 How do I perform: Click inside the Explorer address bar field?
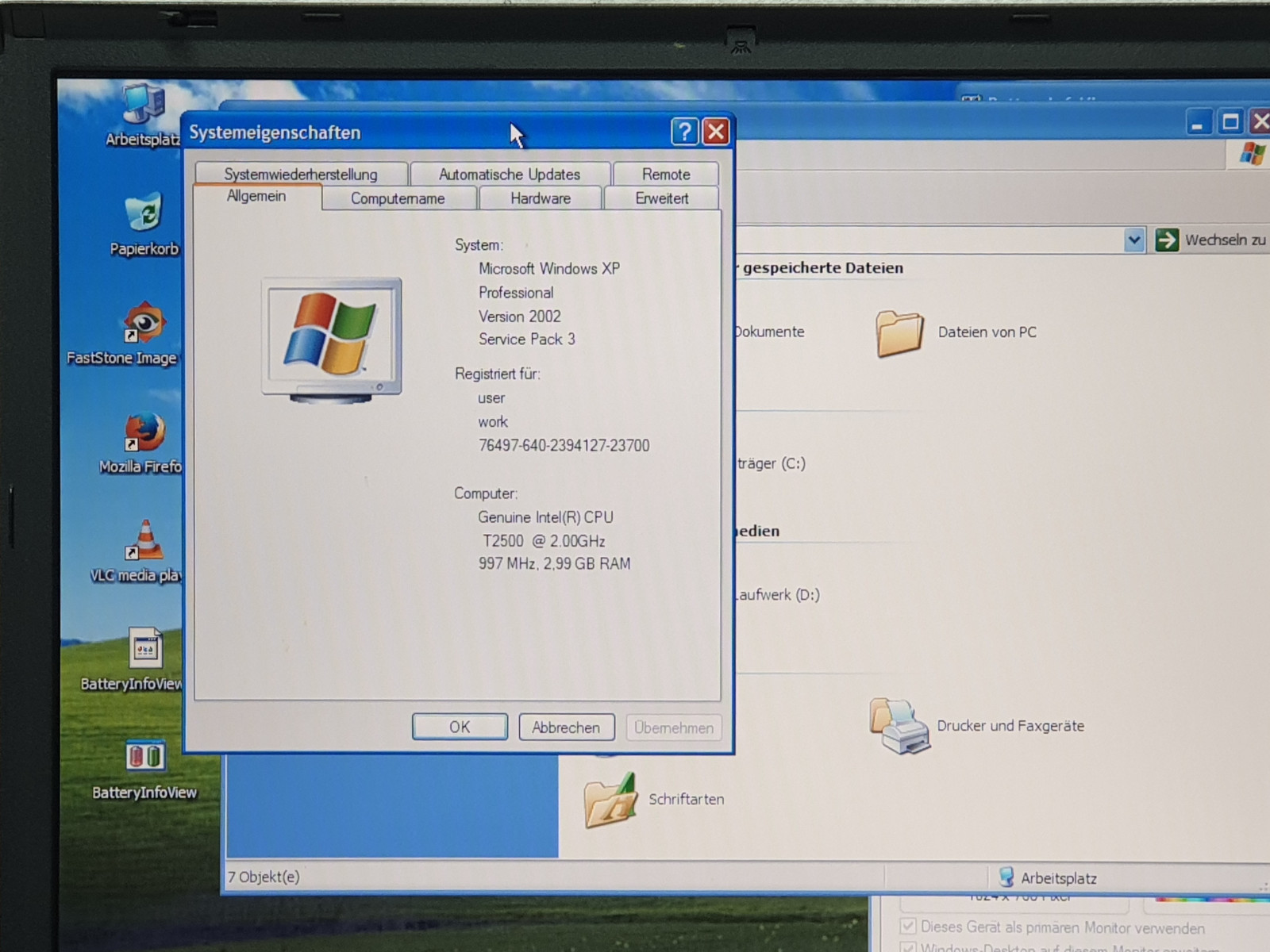click(x=929, y=240)
